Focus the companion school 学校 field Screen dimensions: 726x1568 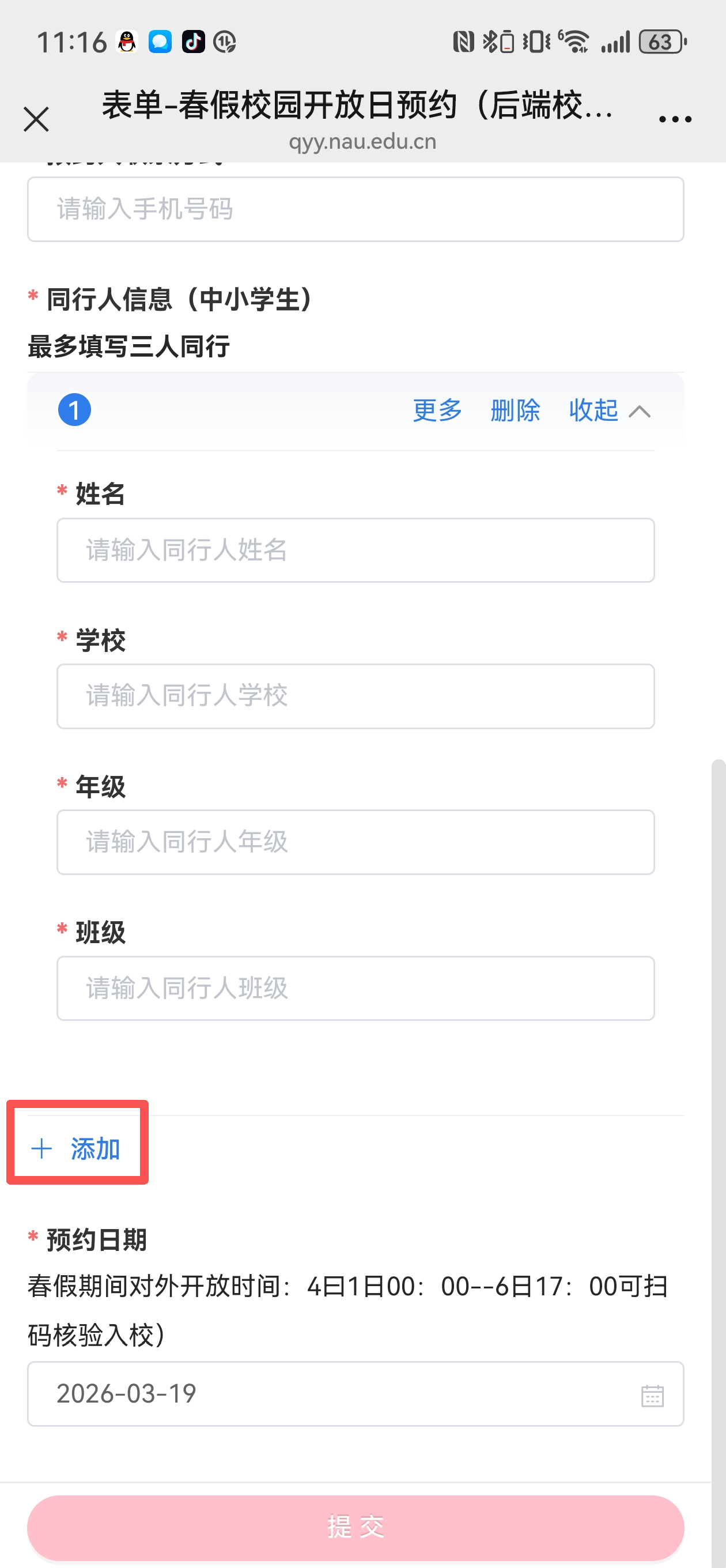(356, 696)
